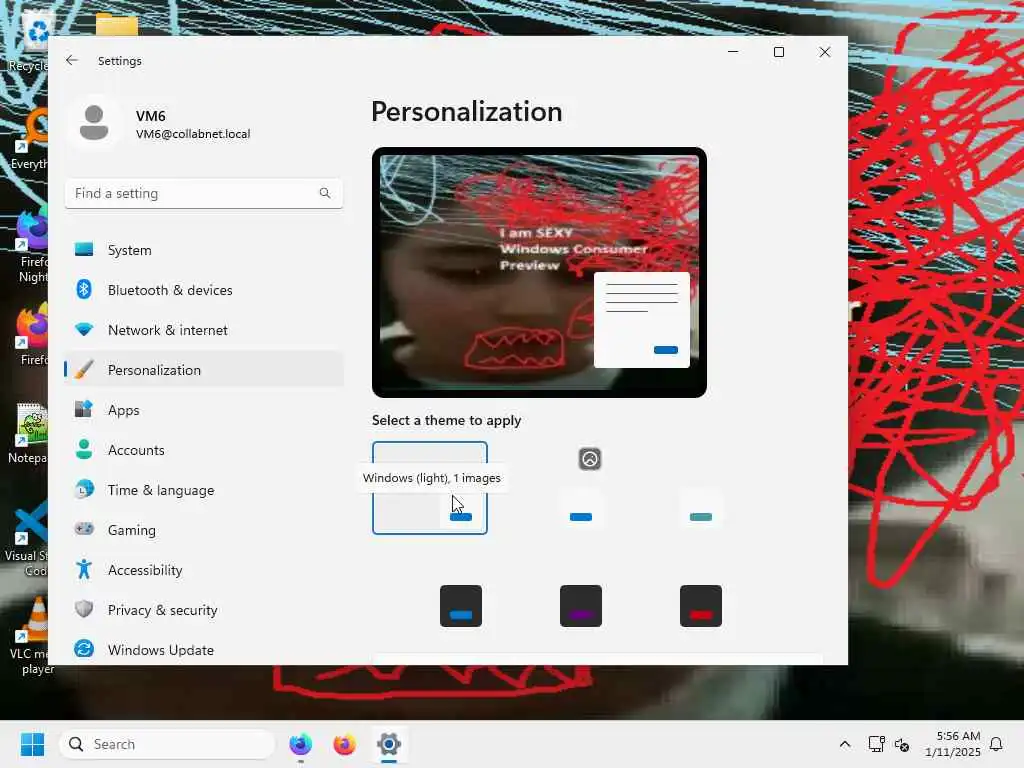
Task: Open Apps settings
Action: coord(204,410)
